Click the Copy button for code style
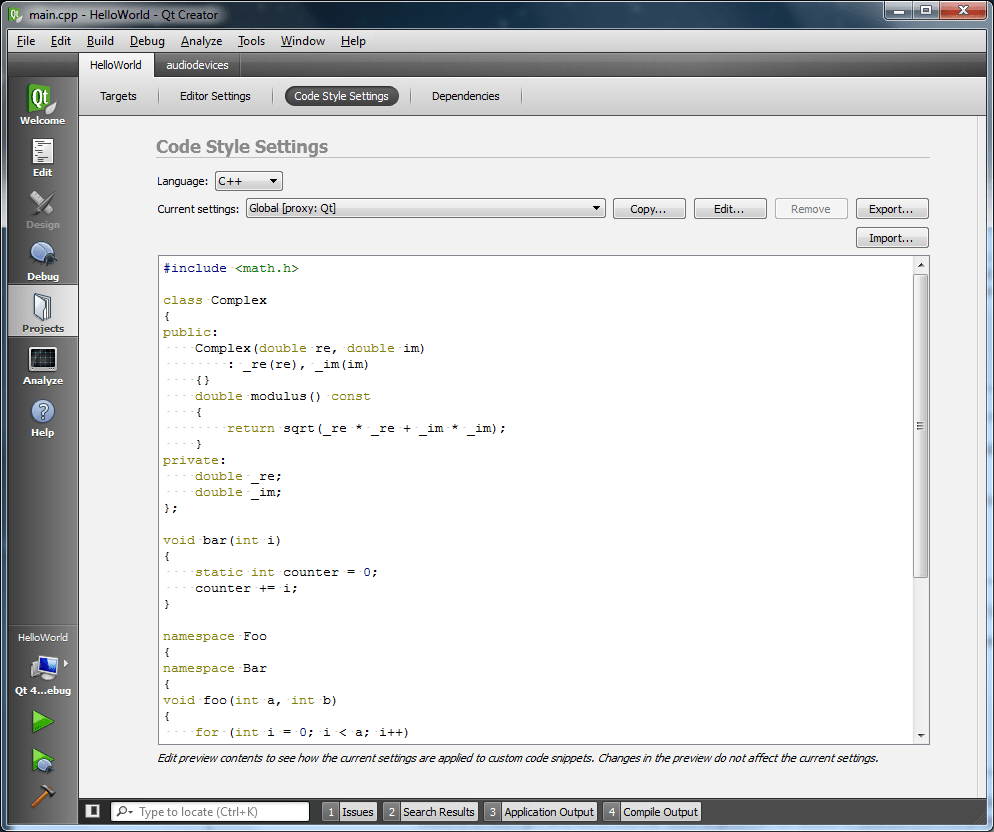The image size is (994, 832). click(x=648, y=208)
